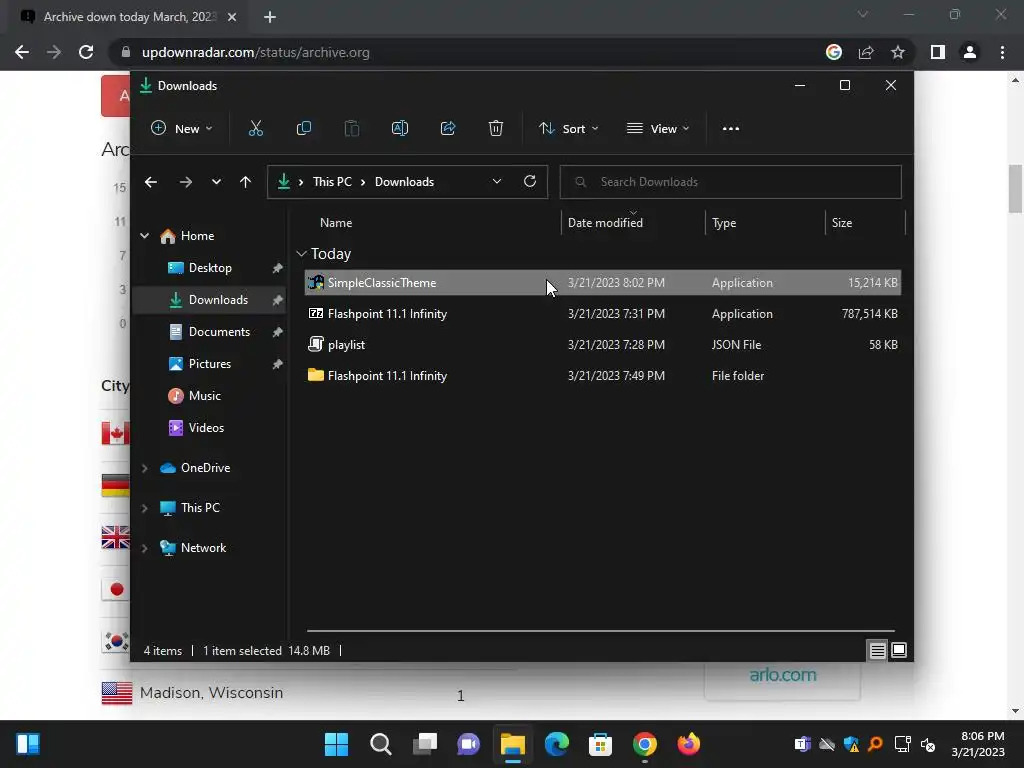Sort by Type column header

[x=765, y=223]
